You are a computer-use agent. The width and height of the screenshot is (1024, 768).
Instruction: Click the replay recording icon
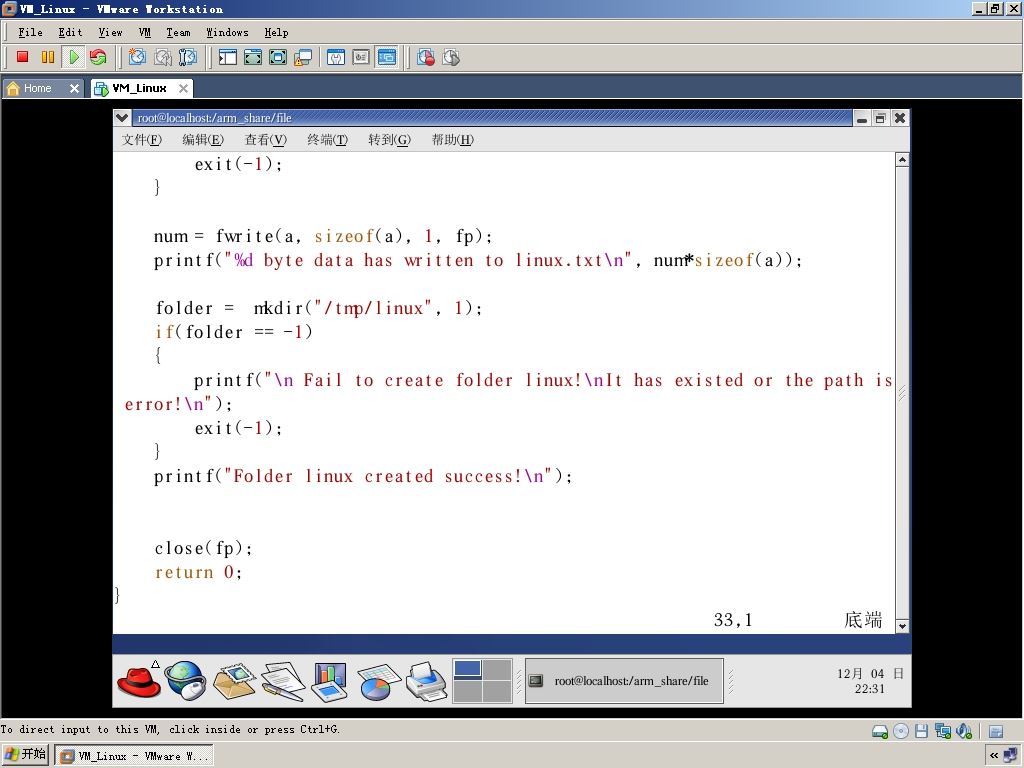pyautogui.click(x=451, y=57)
